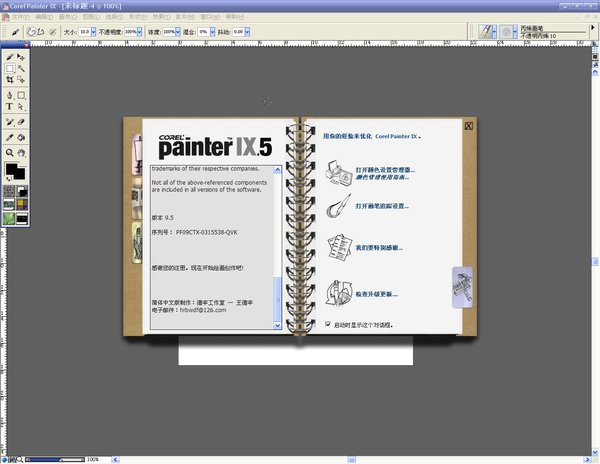Image resolution: width=600 pixels, height=464 pixels.
Task: Click the top pink tab on left page
Action: [137, 155]
